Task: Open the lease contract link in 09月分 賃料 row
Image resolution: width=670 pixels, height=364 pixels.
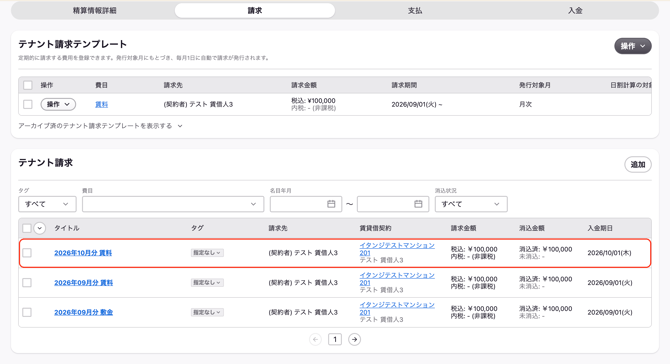Action: [397, 279]
